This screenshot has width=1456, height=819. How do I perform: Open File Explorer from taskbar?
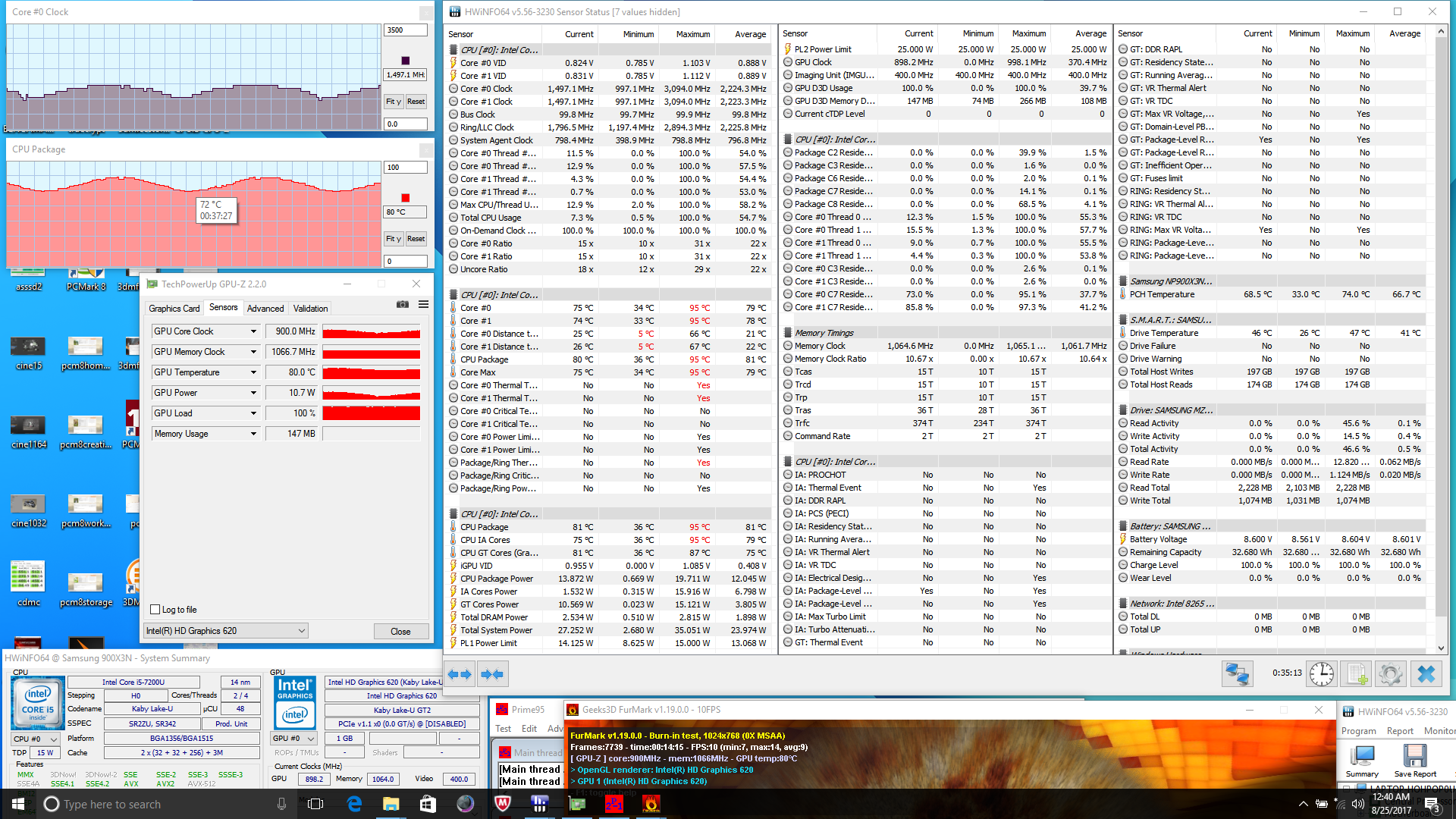391,804
